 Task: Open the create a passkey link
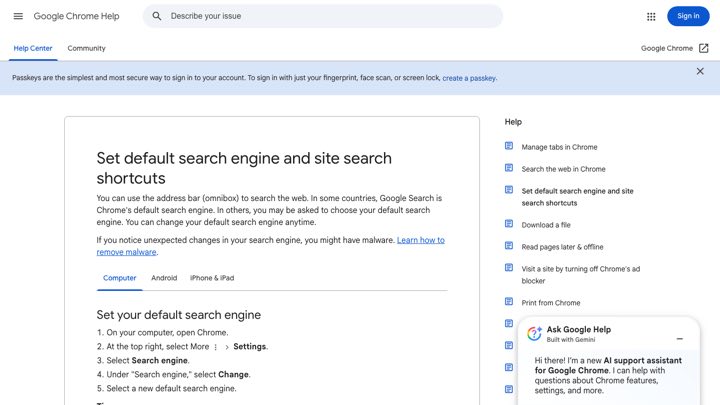coord(469,78)
